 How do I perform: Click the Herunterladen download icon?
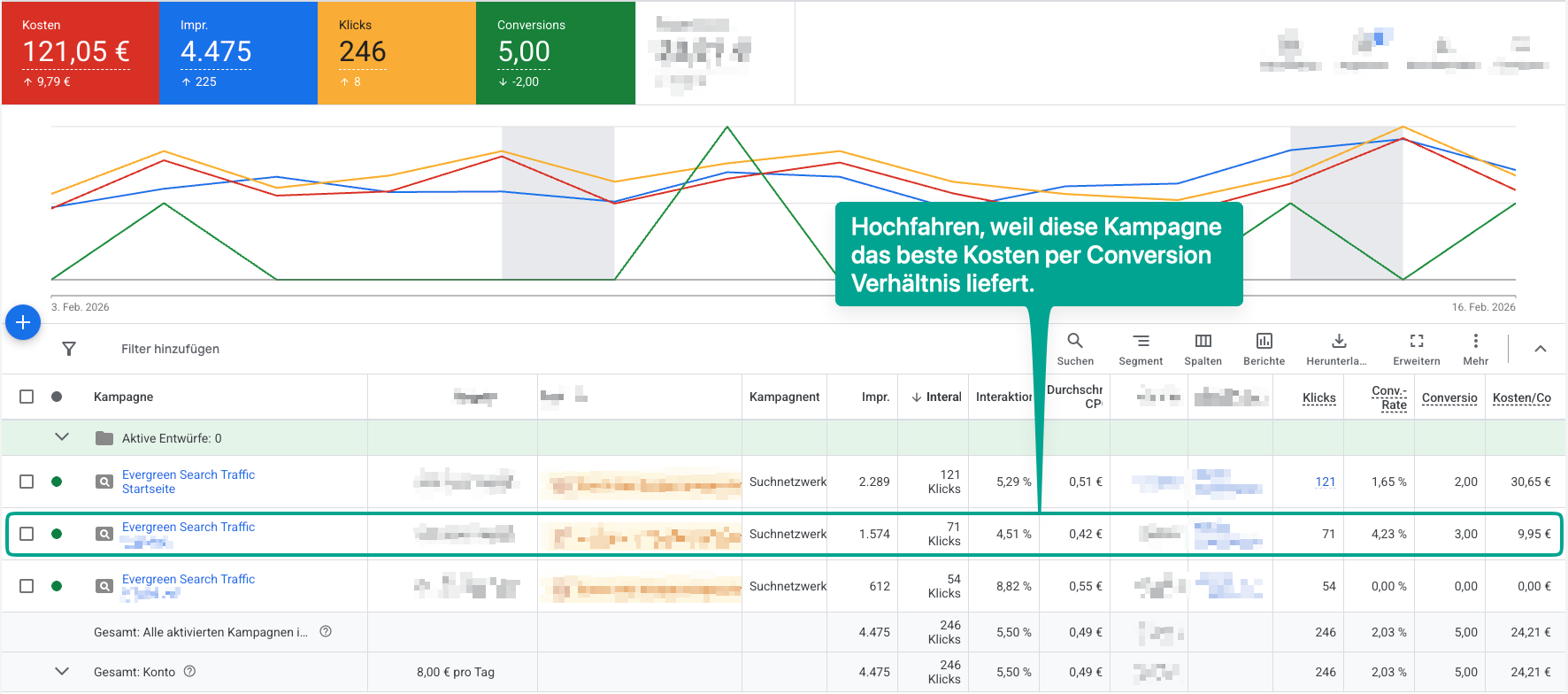click(1338, 349)
